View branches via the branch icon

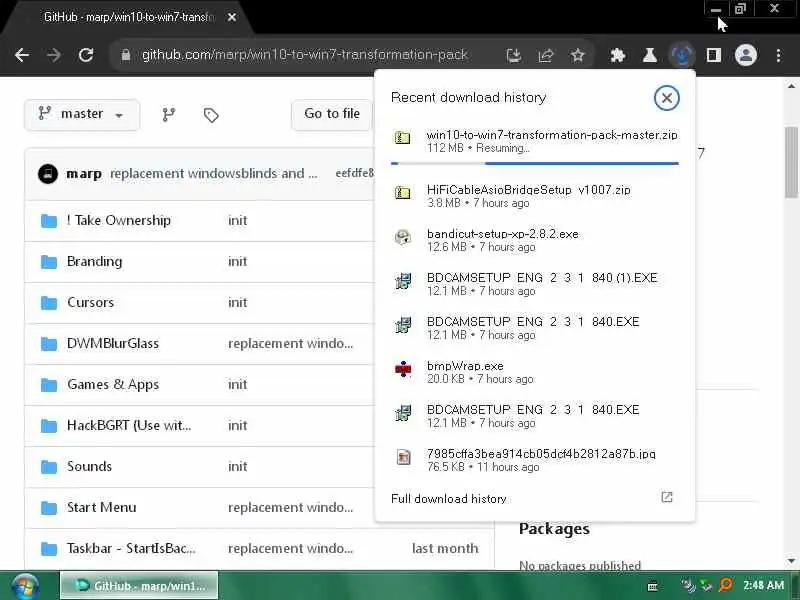coord(169,114)
